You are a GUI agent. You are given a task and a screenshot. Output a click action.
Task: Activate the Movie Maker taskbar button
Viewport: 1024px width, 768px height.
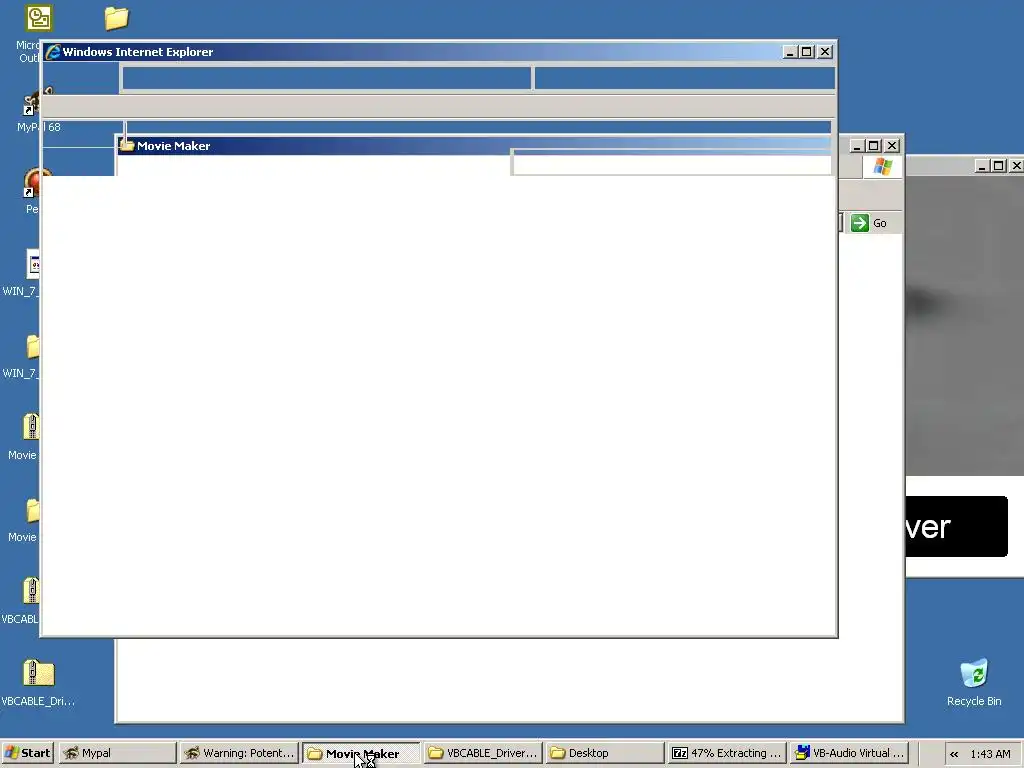(x=361, y=753)
